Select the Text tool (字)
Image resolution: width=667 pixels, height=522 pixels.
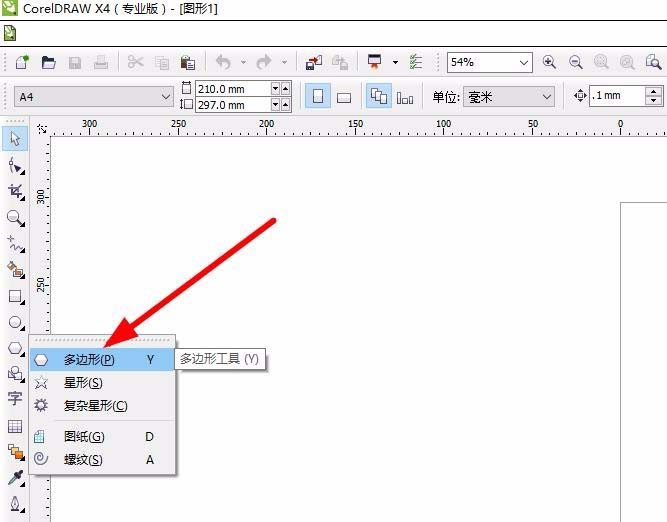(15, 399)
